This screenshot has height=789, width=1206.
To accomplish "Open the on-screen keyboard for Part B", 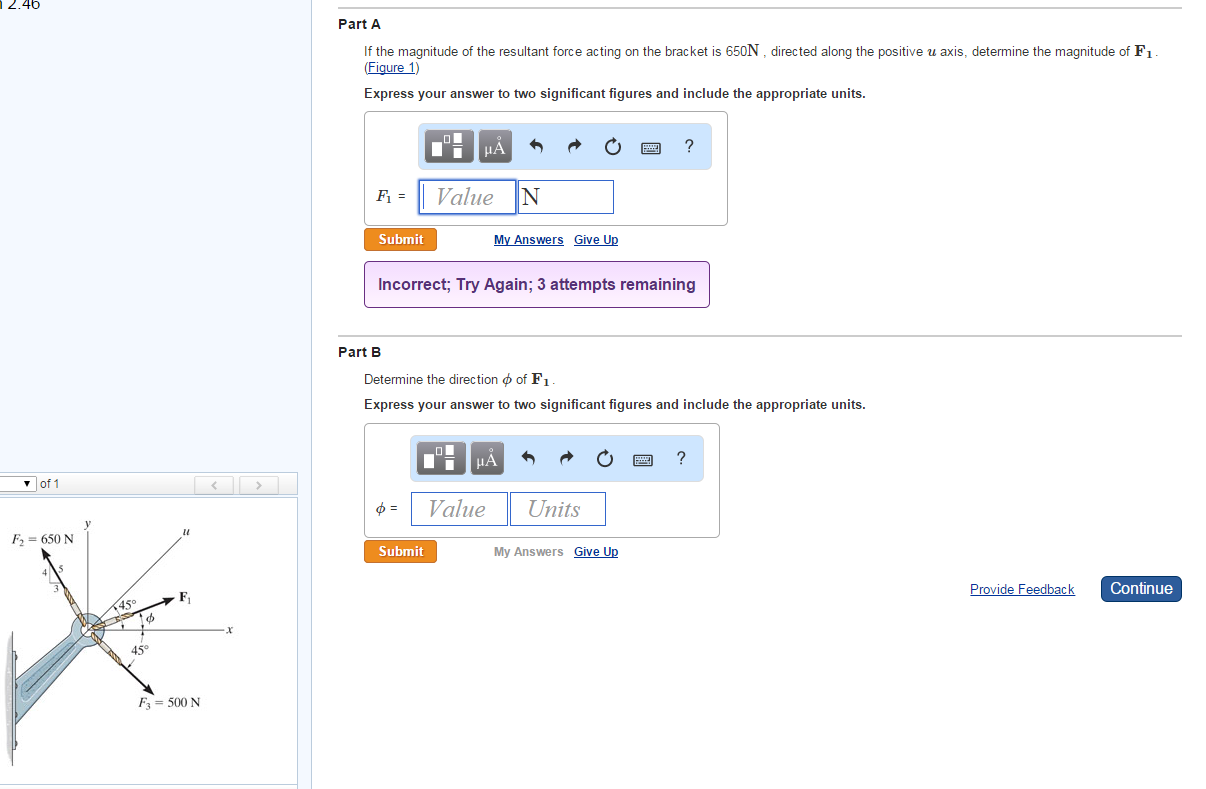I will (x=643, y=458).
